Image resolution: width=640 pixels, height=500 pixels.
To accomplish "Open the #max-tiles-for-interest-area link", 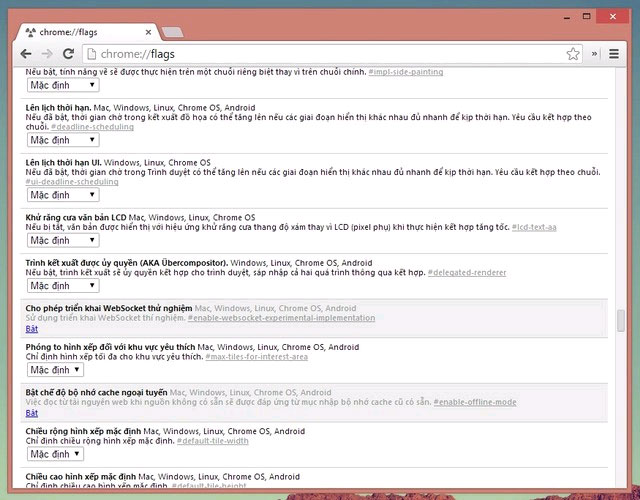I will (x=256, y=357).
